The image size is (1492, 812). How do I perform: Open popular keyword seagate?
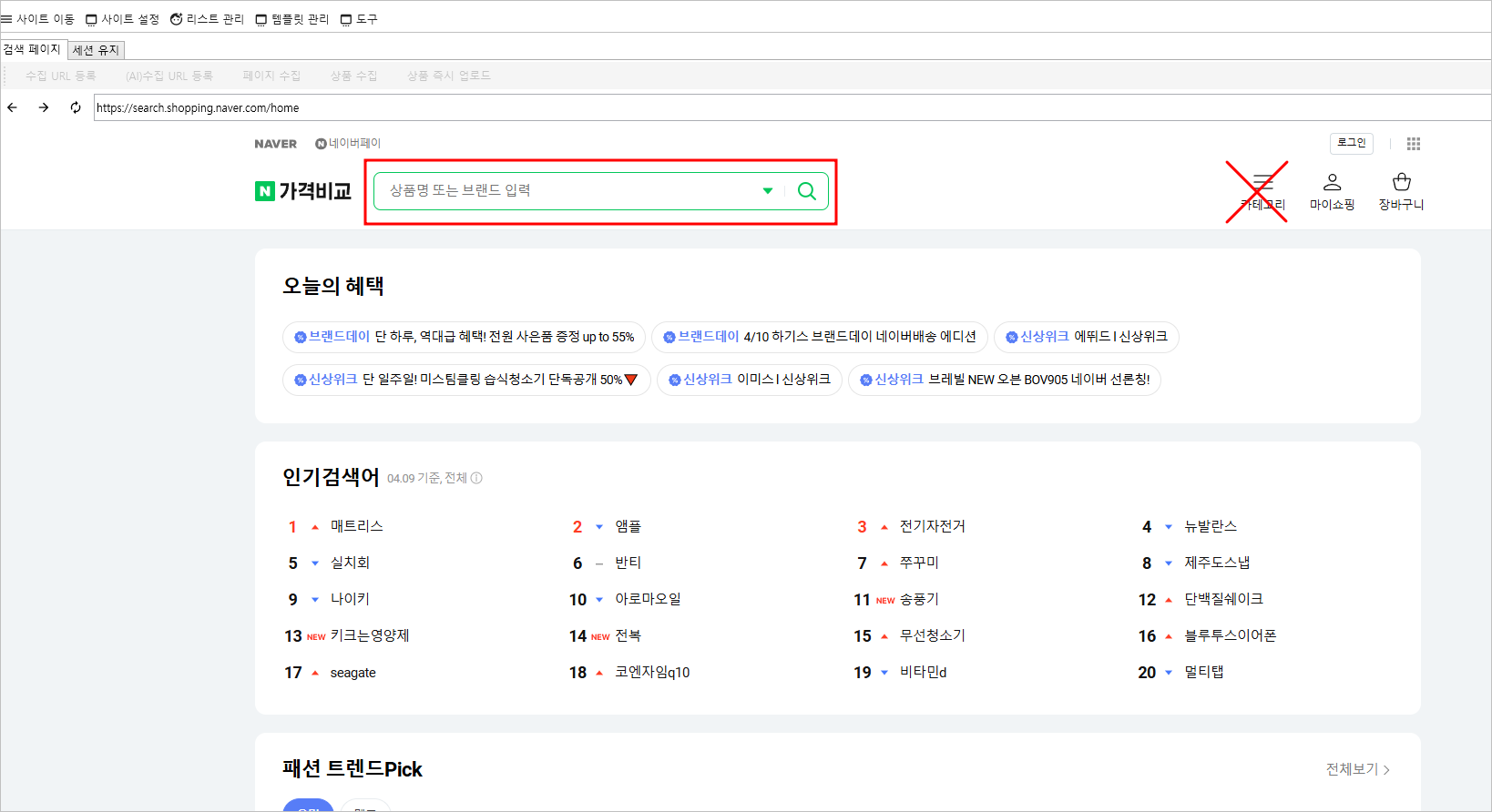tap(353, 673)
